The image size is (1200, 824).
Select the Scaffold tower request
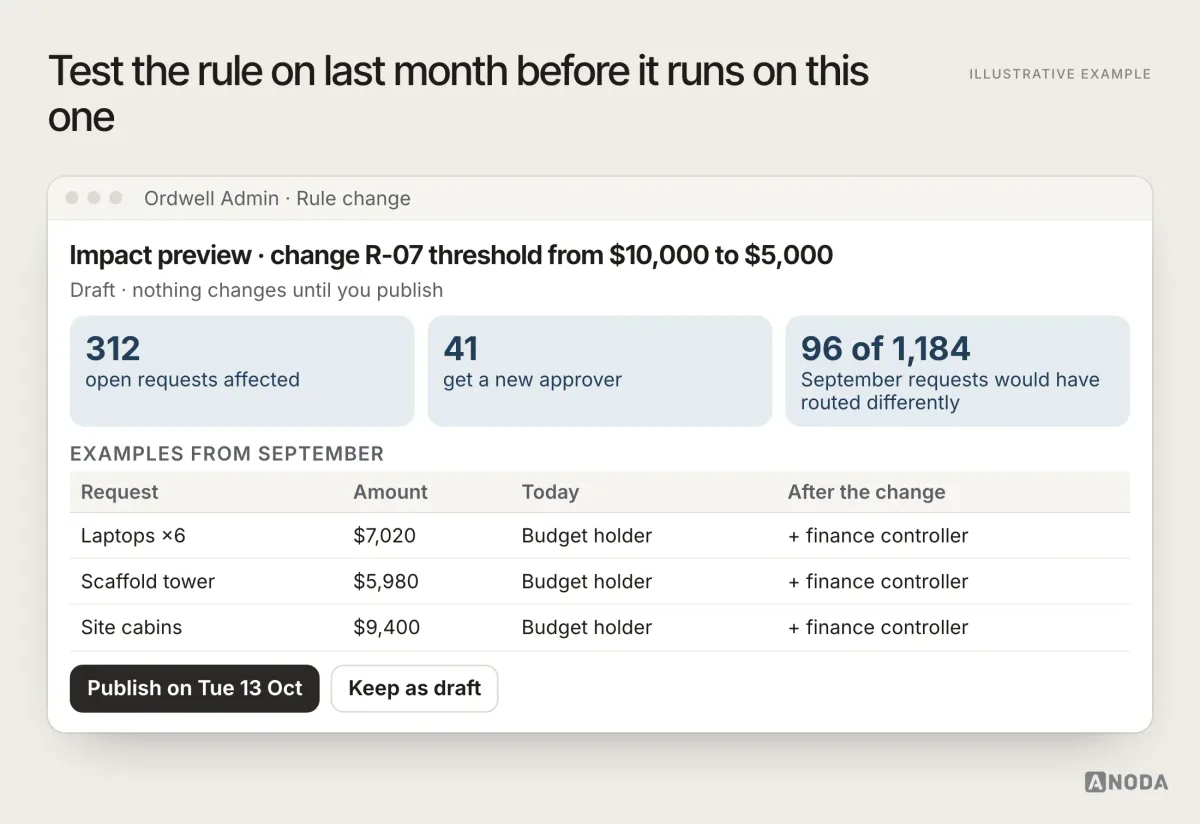(600, 582)
